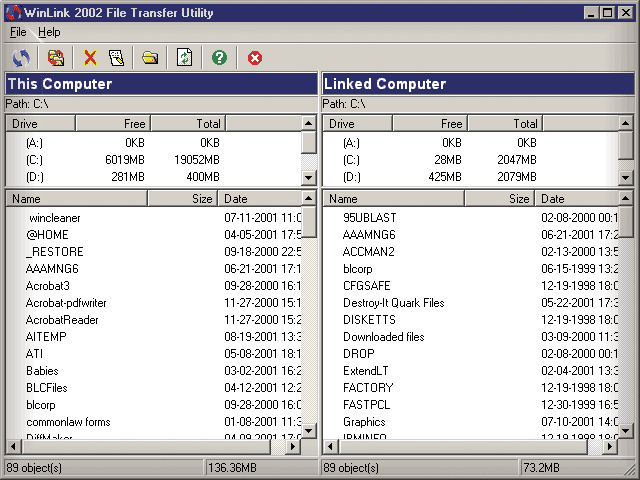Click the document rename toolbar icon

pyautogui.click(x=116, y=58)
